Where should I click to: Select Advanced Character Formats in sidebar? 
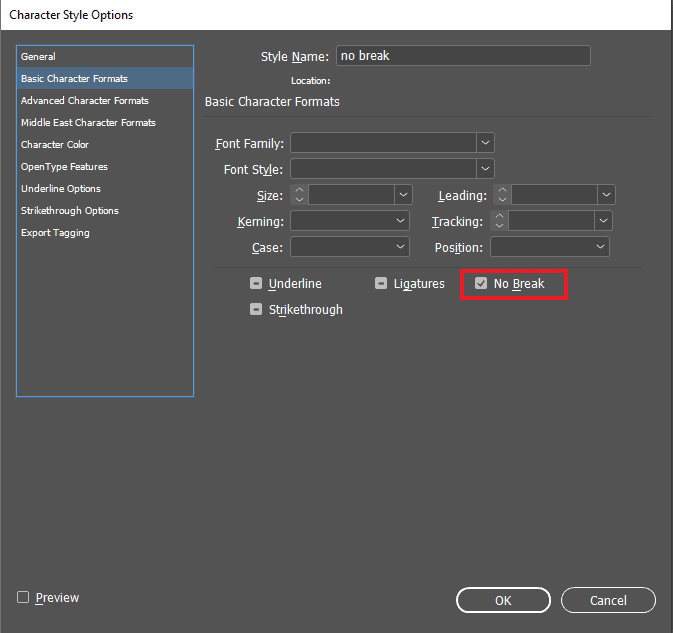[85, 100]
